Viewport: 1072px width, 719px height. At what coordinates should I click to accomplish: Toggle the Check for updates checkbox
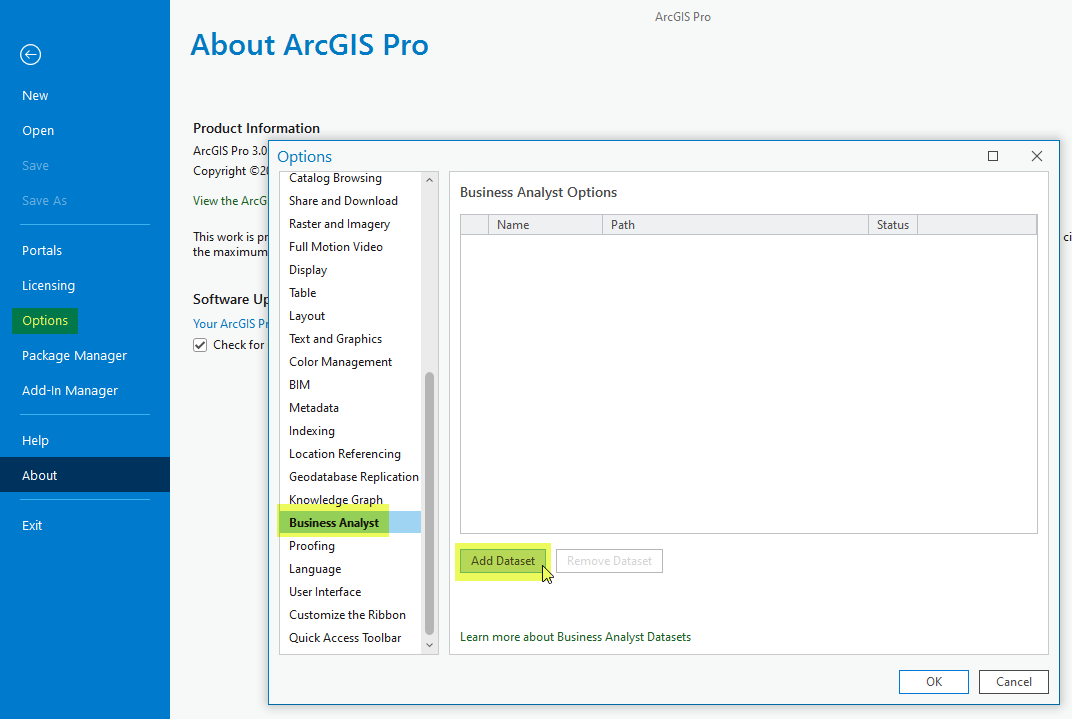[200, 345]
